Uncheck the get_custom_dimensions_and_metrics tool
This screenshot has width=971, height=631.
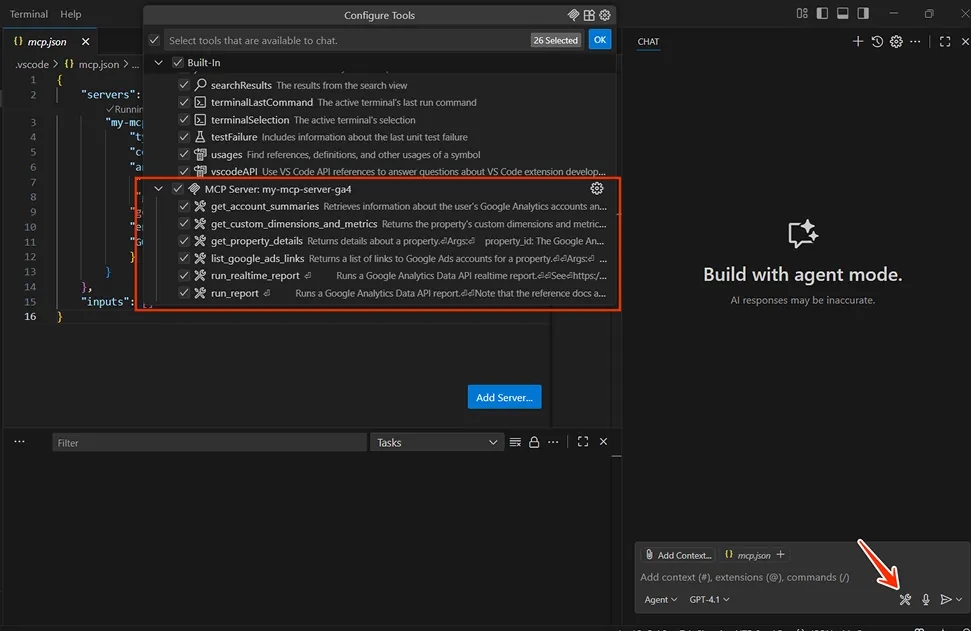tap(184, 224)
